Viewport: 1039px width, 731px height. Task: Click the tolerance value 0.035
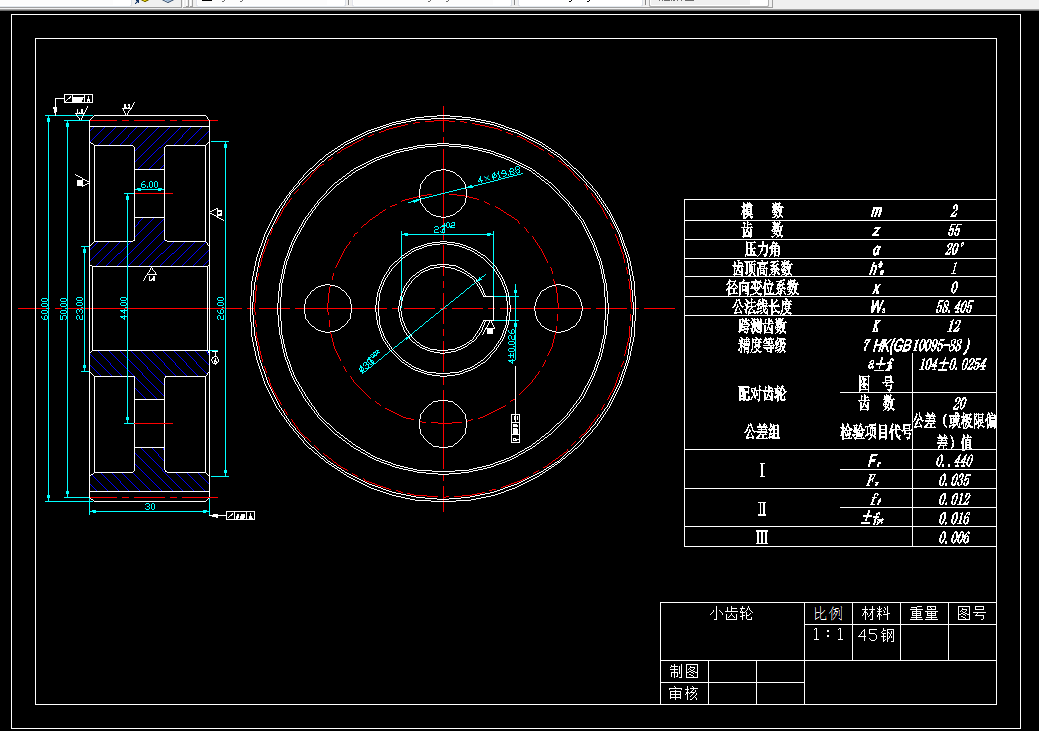click(954, 480)
